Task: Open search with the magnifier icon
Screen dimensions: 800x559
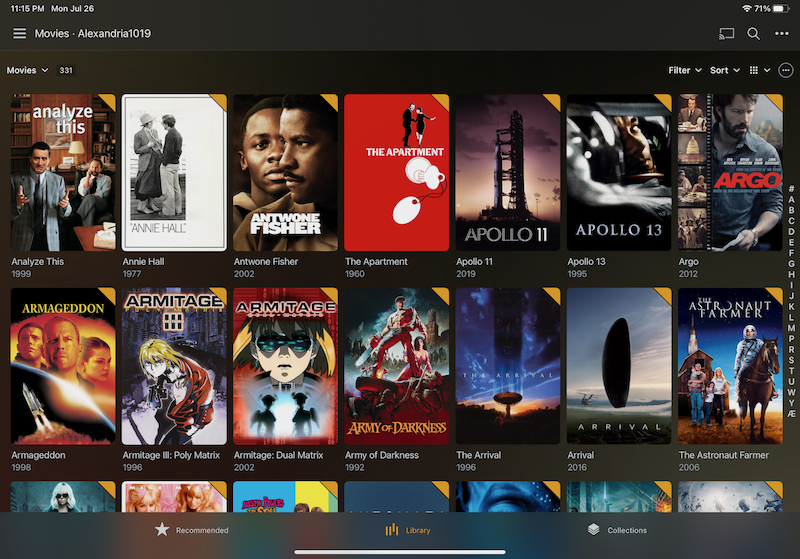Action: click(x=754, y=34)
